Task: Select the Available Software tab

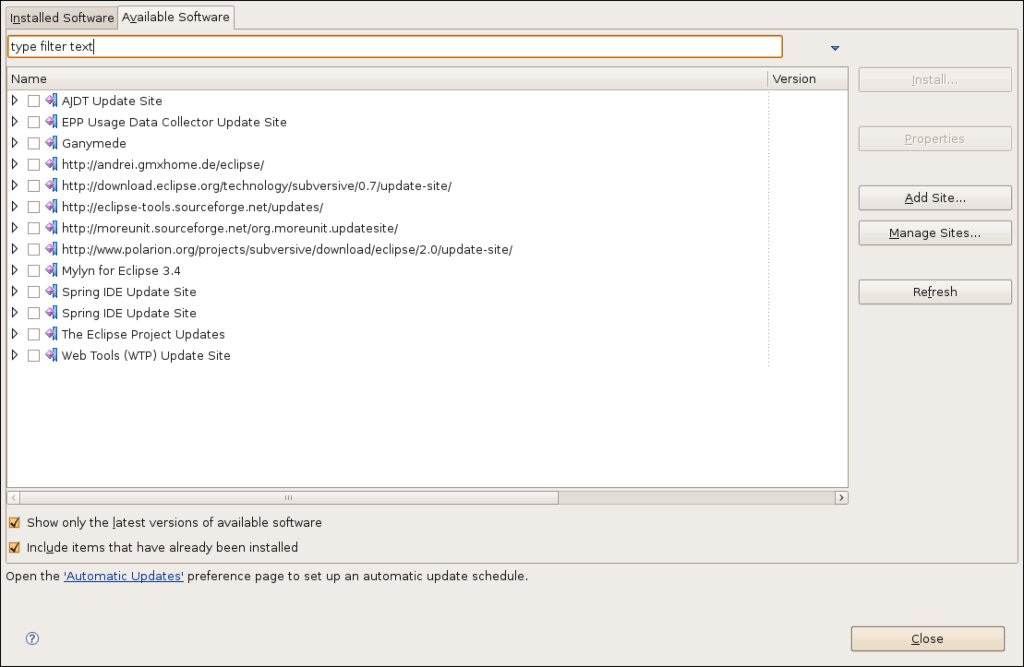Action: pos(176,17)
